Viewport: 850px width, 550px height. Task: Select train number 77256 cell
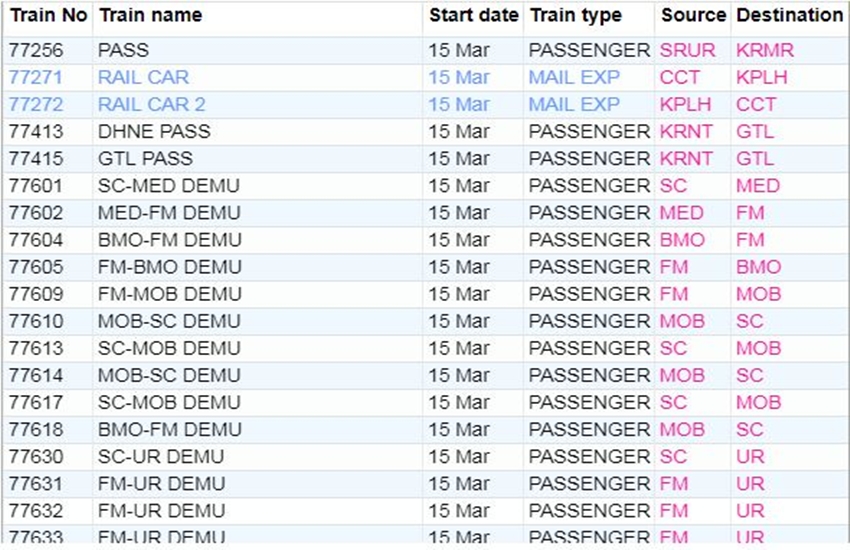pos(35,51)
